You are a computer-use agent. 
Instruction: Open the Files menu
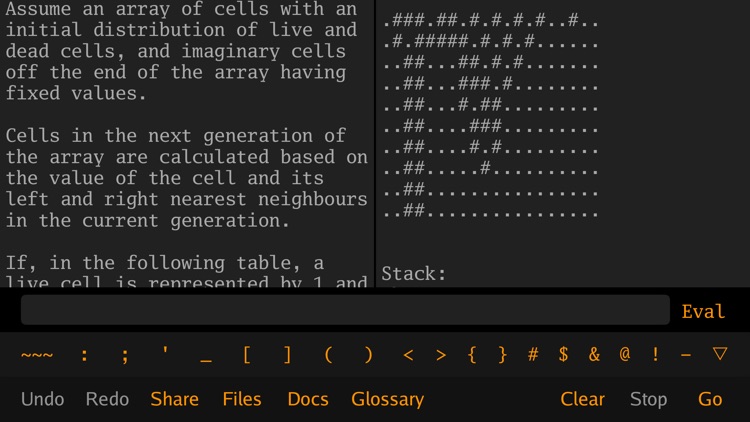[242, 399]
